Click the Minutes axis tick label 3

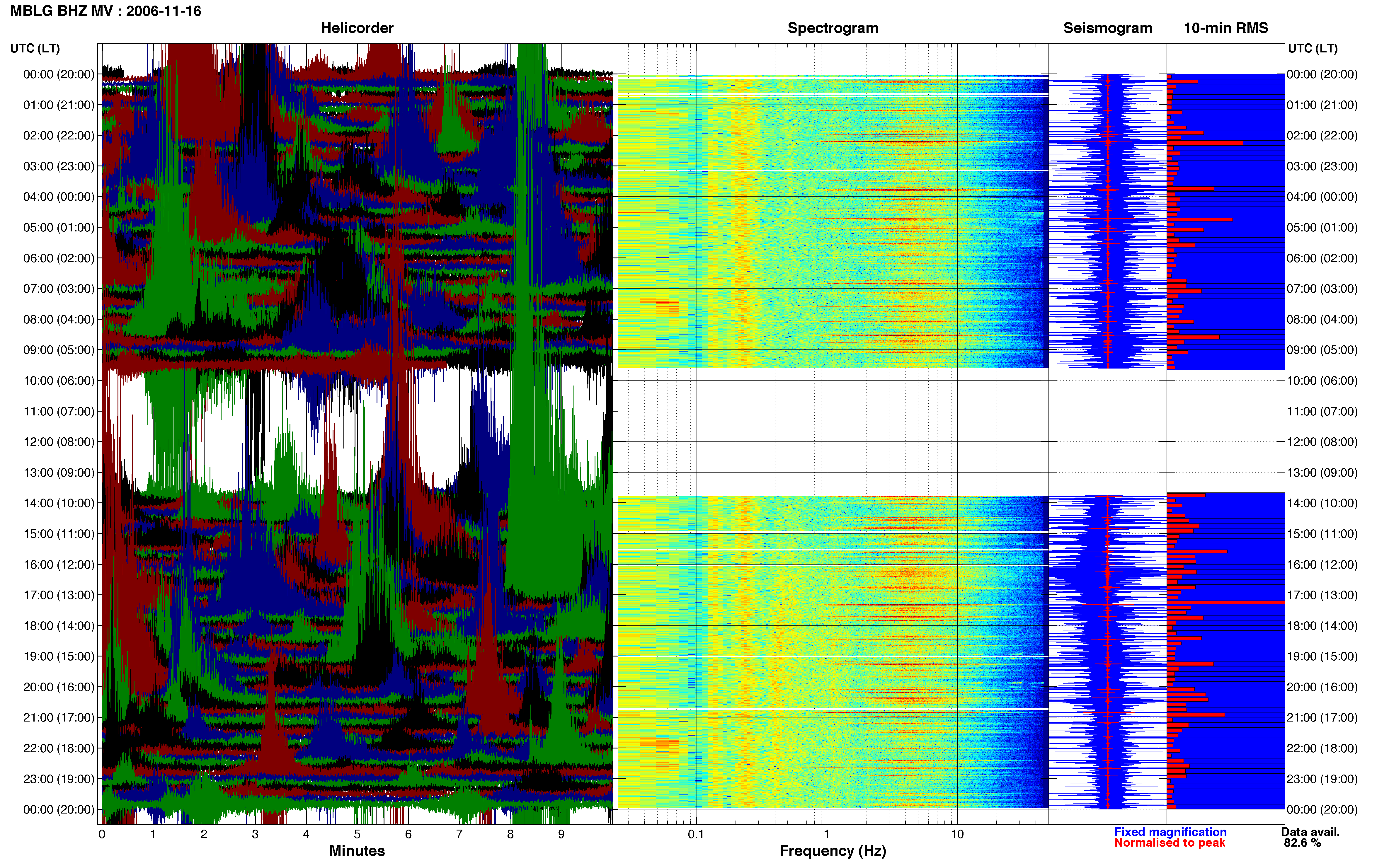click(x=255, y=834)
